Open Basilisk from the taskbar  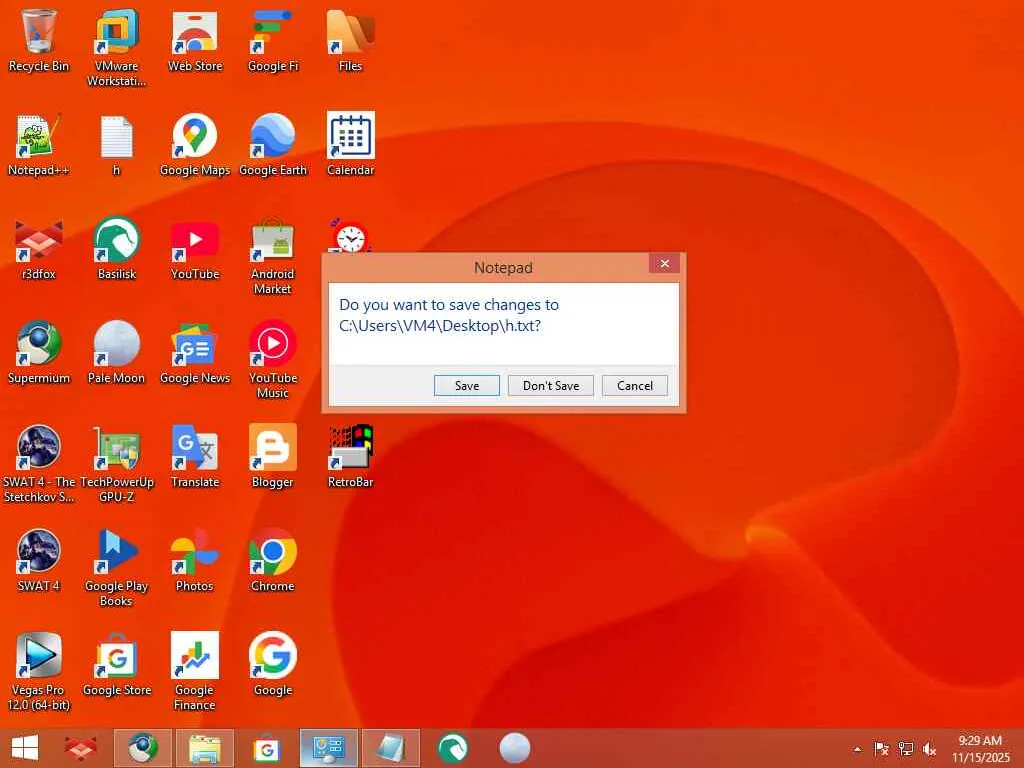(453, 748)
